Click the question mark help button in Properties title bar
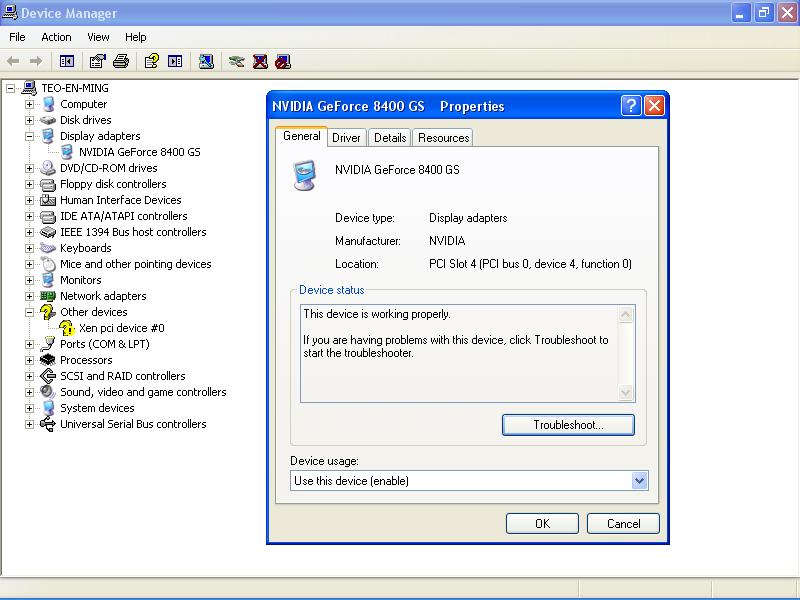The image size is (800, 600). (x=630, y=106)
